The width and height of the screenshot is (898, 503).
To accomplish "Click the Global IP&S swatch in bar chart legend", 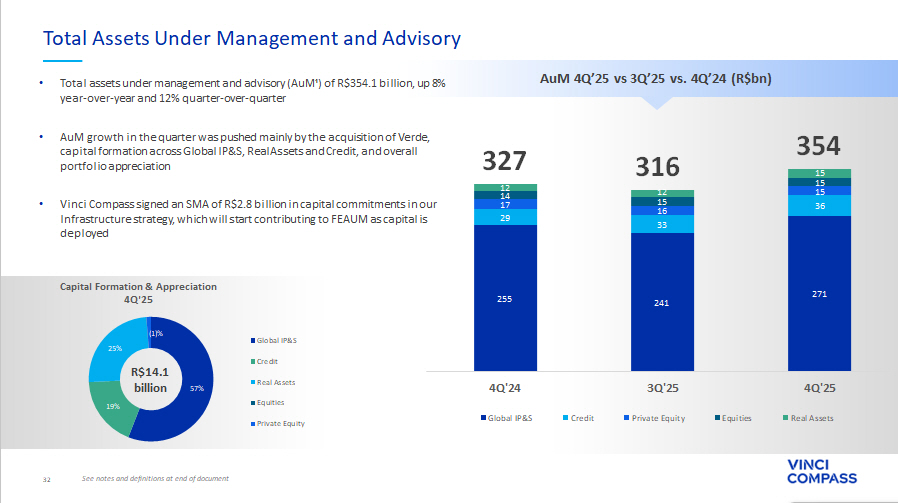I will point(482,418).
